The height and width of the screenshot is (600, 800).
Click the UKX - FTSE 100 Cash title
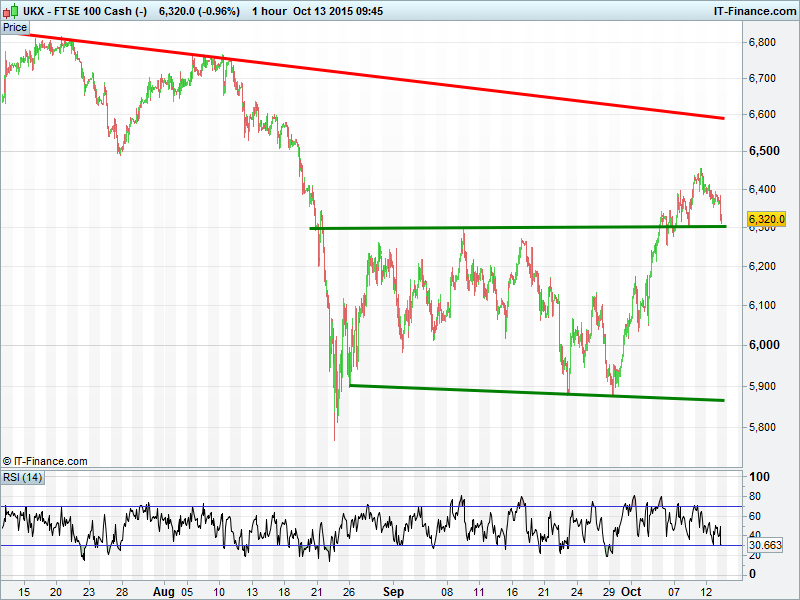(x=82, y=10)
